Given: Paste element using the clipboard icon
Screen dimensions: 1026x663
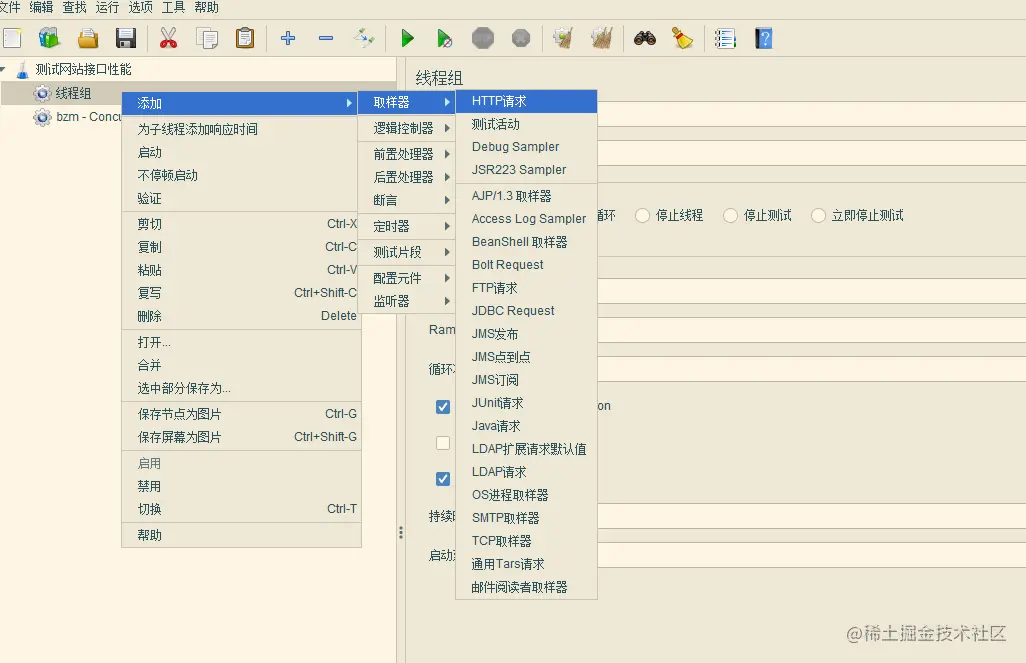Looking at the screenshot, I should click(x=246, y=38).
